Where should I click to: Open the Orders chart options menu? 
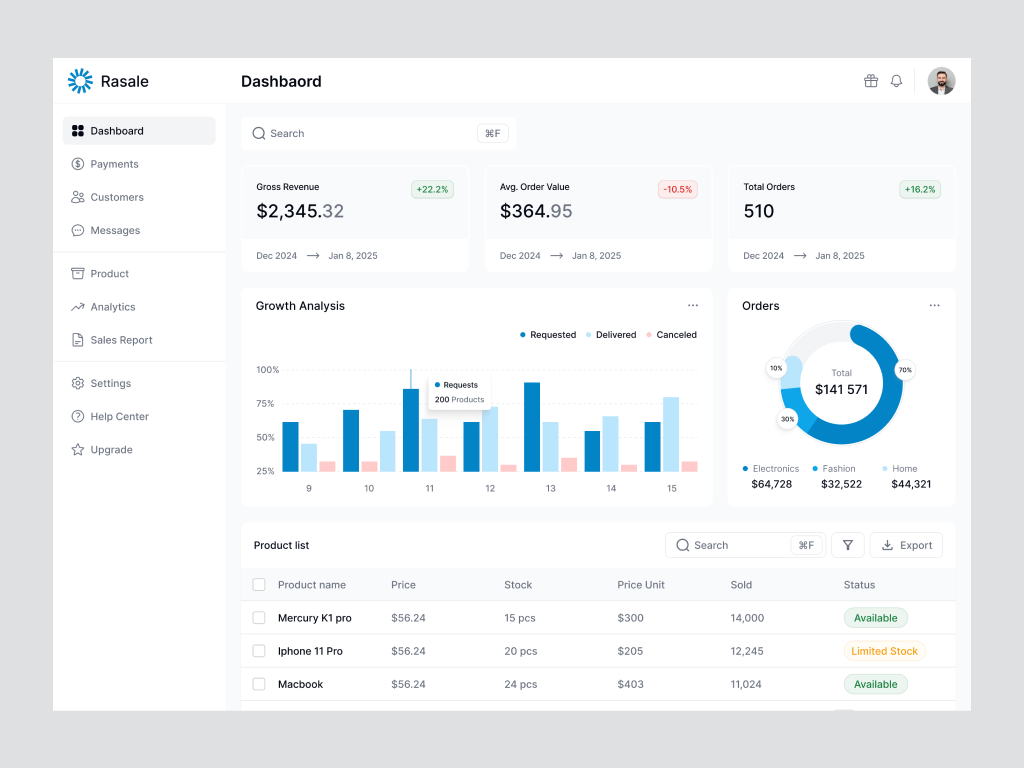coord(935,305)
